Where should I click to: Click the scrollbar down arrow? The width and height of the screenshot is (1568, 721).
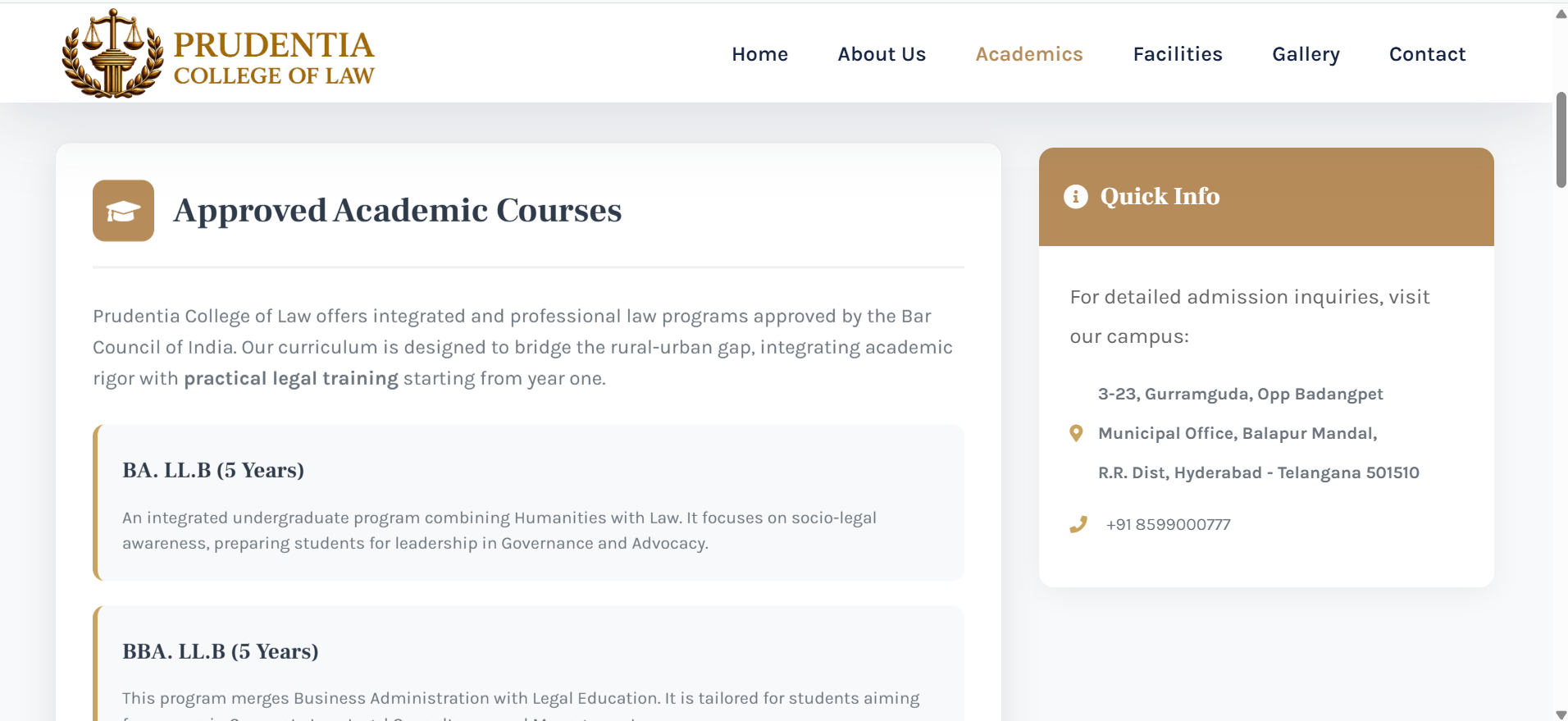(x=1561, y=714)
